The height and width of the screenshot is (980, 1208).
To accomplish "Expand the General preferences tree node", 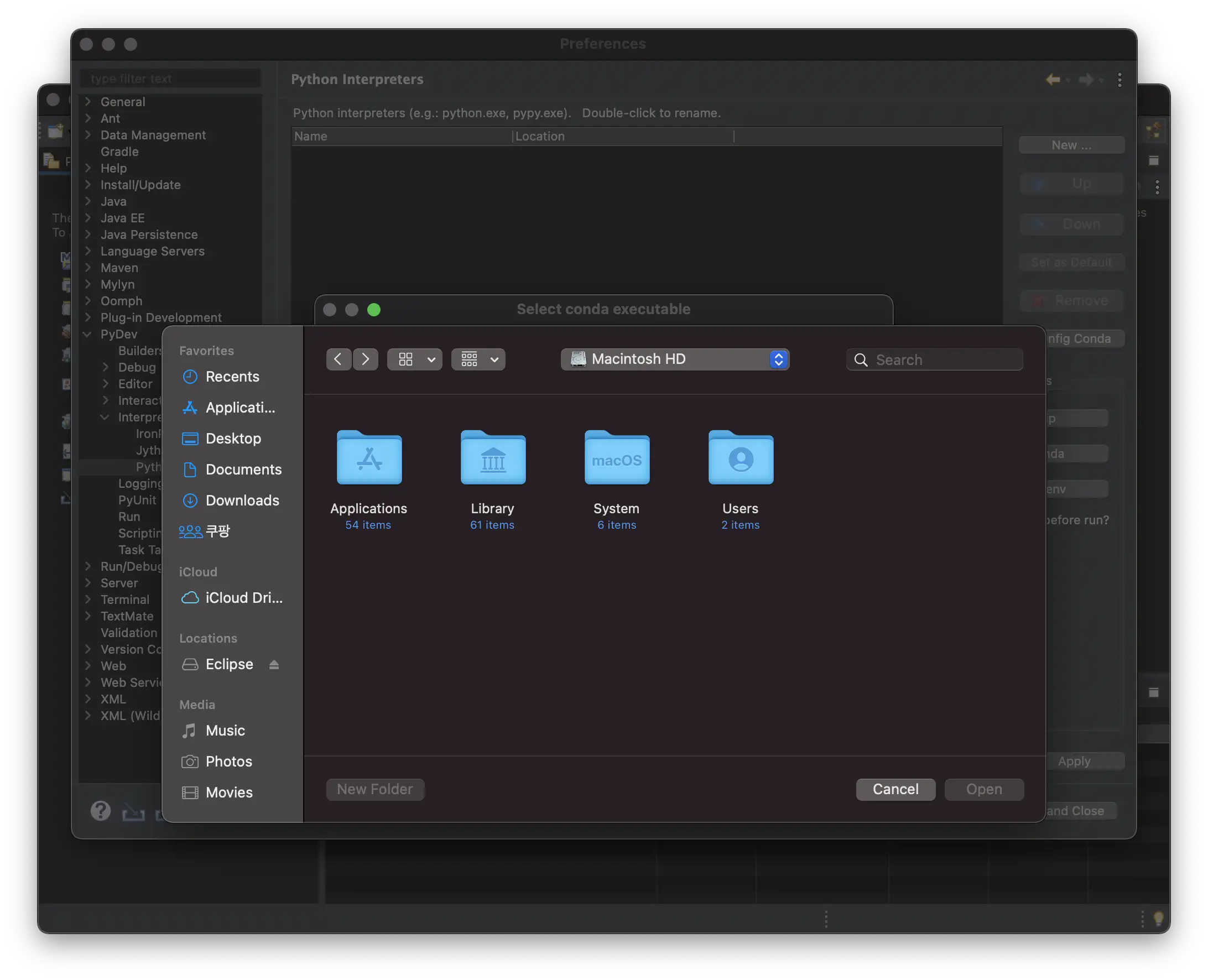I will point(88,102).
